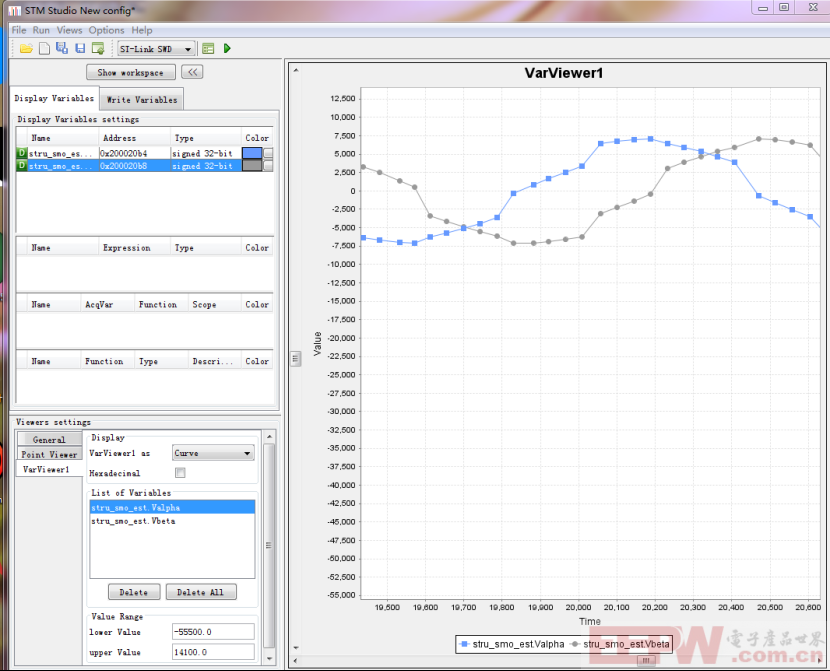Click the scroll up arrow in Viewers settings
This screenshot has height=671, width=830.
point(269,437)
